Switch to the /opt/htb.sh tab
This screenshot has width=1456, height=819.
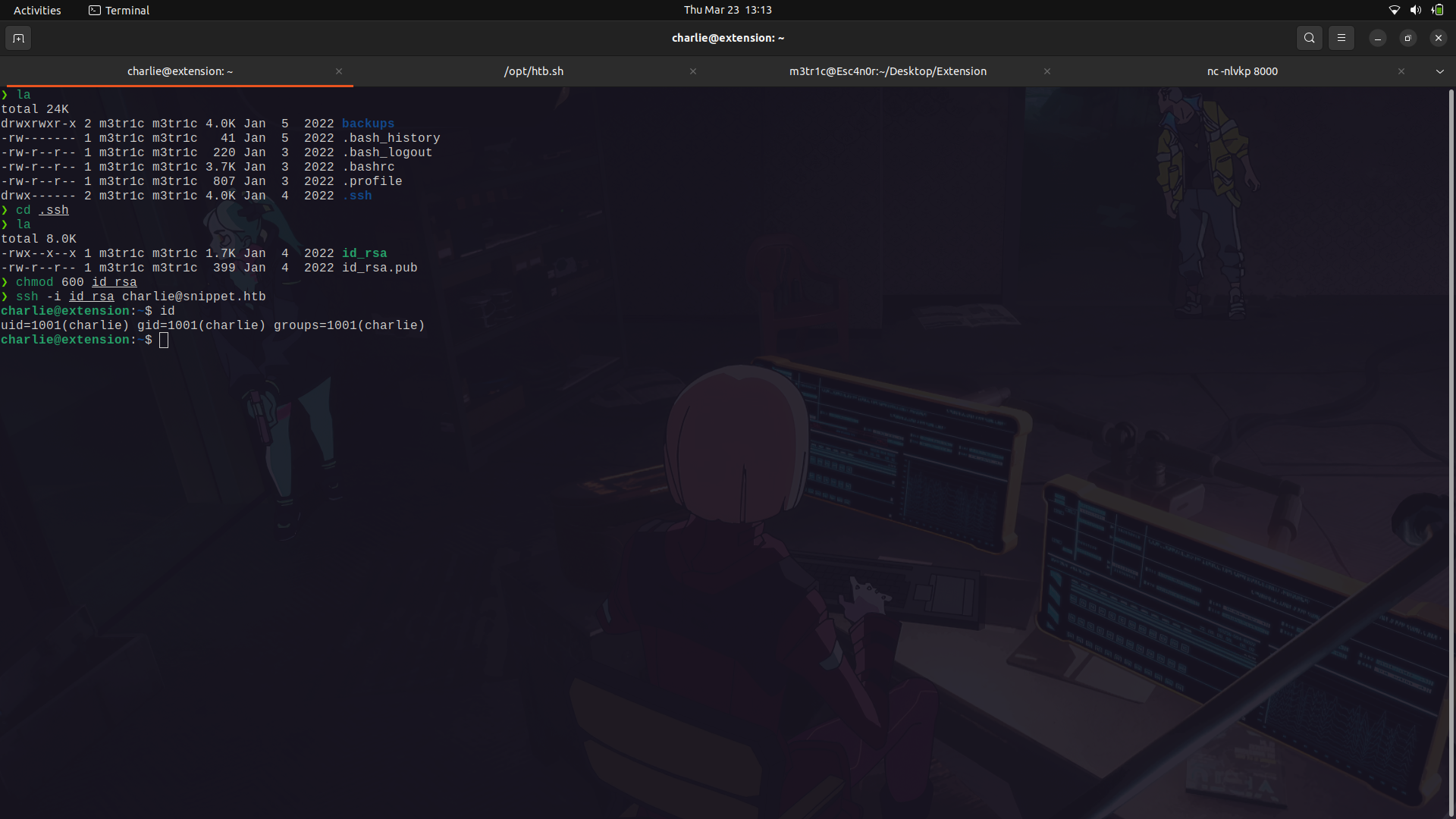(534, 71)
